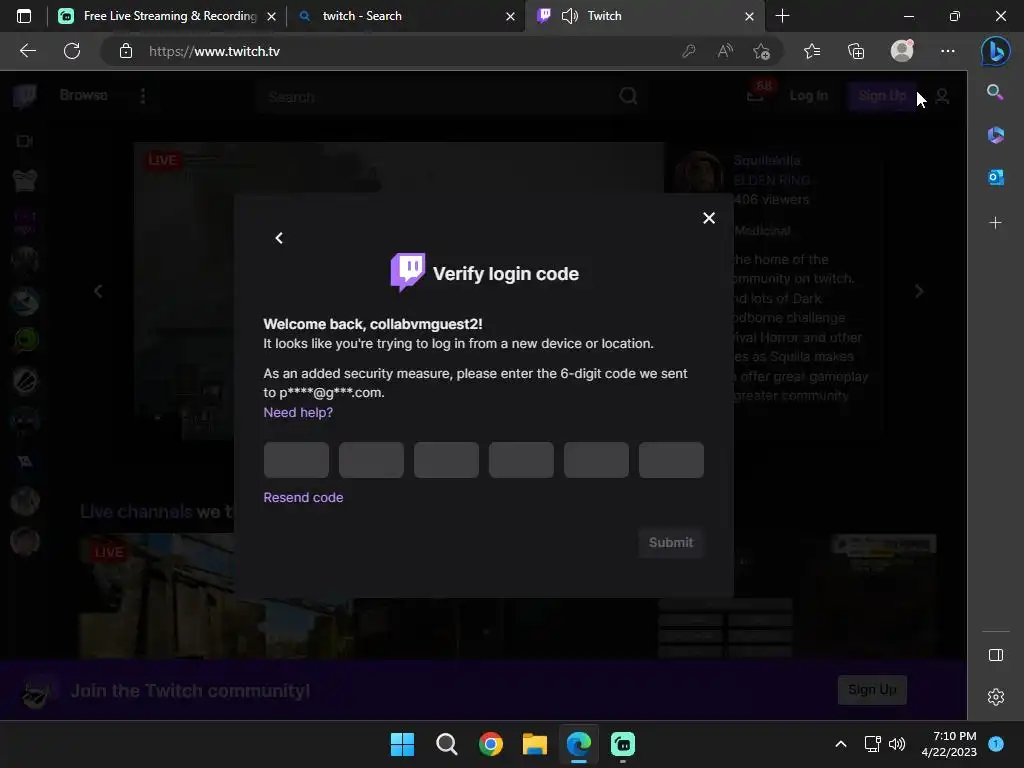Close the Free Live Streaming & Recording tab
This screenshot has height=768, width=1024.
271,16
